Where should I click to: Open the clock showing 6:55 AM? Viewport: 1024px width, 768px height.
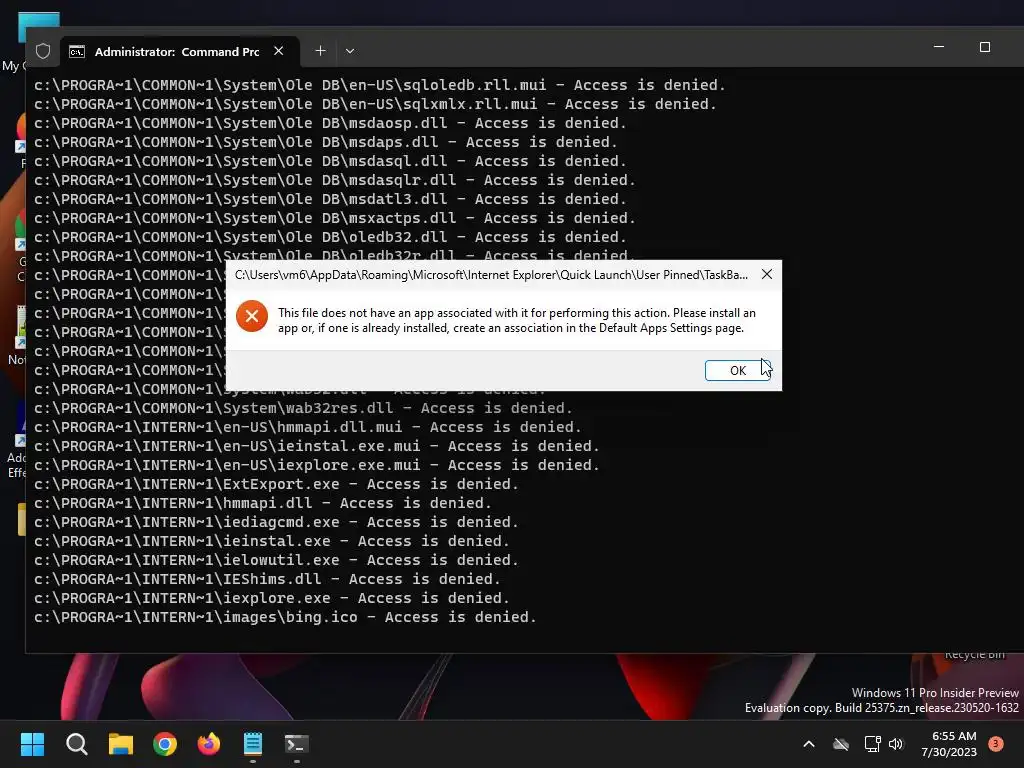(949, 744)
